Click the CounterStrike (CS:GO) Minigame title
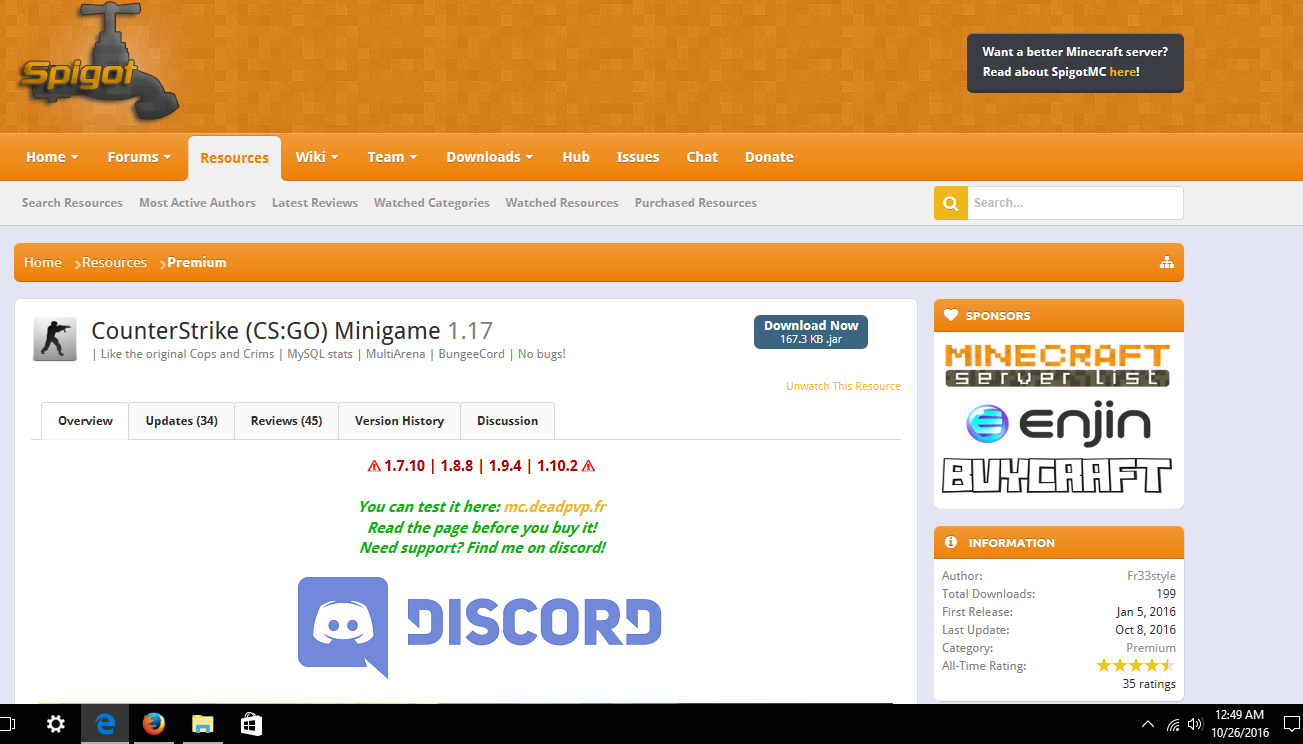 (266, 331)
